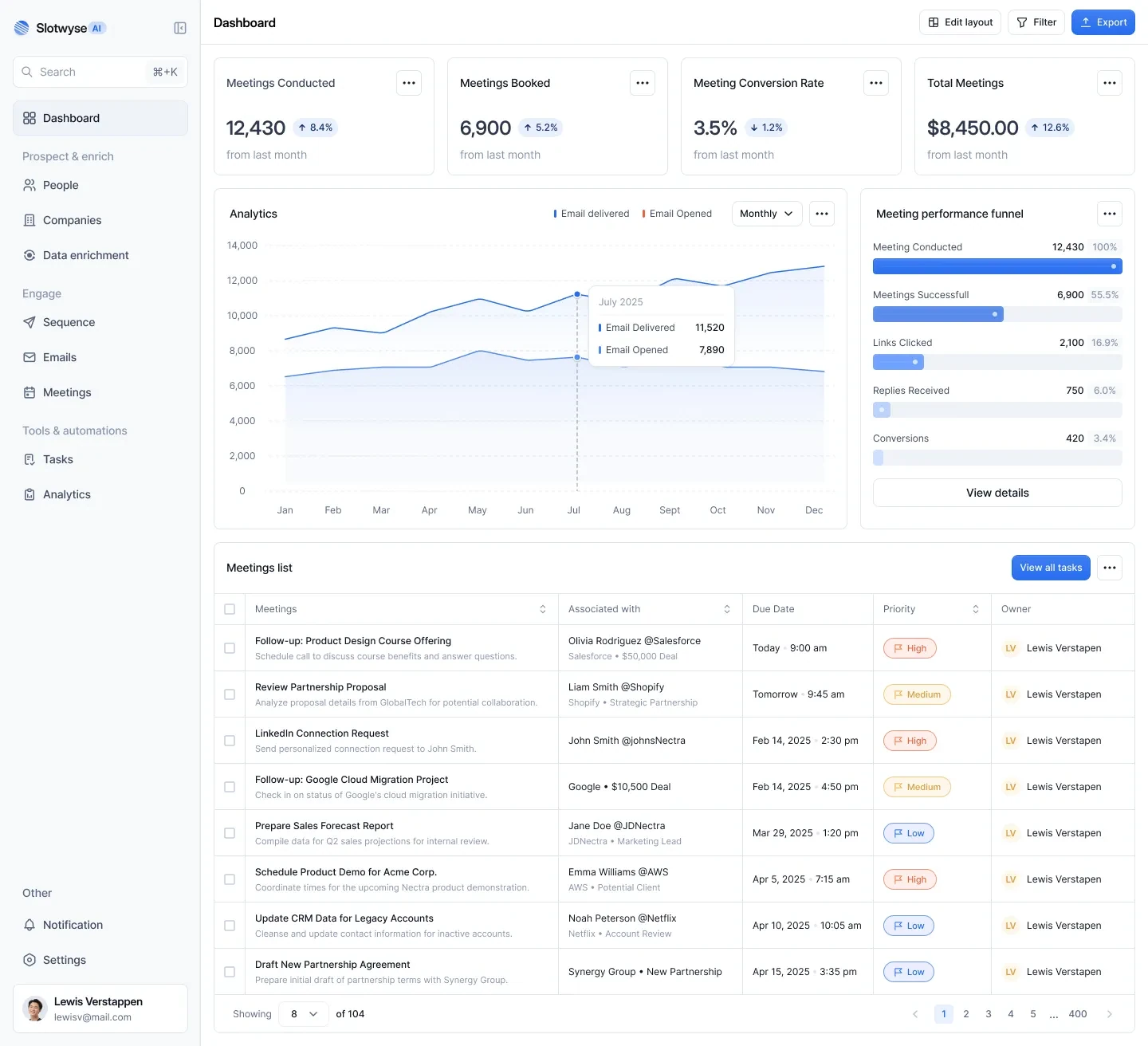Check the Draft New Partnership Agreement row

pos(230,972)
